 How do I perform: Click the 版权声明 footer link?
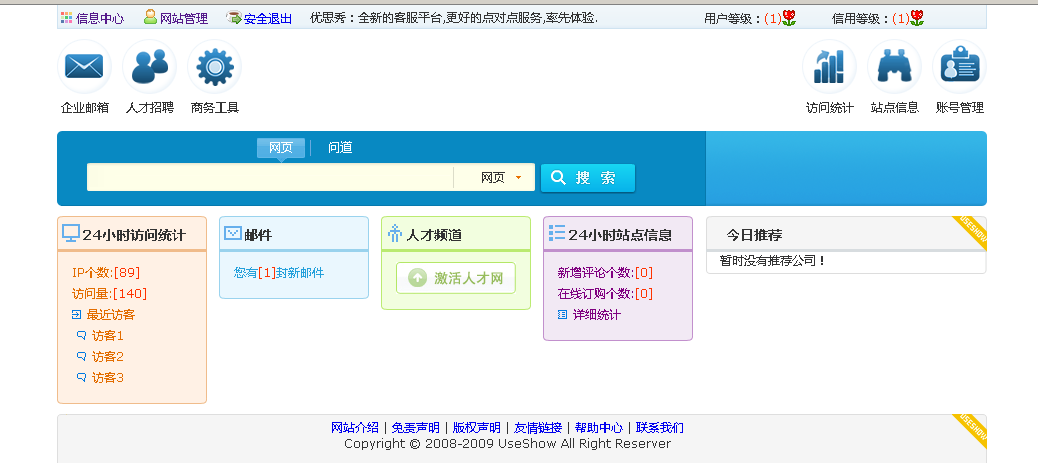pos(477,428)
